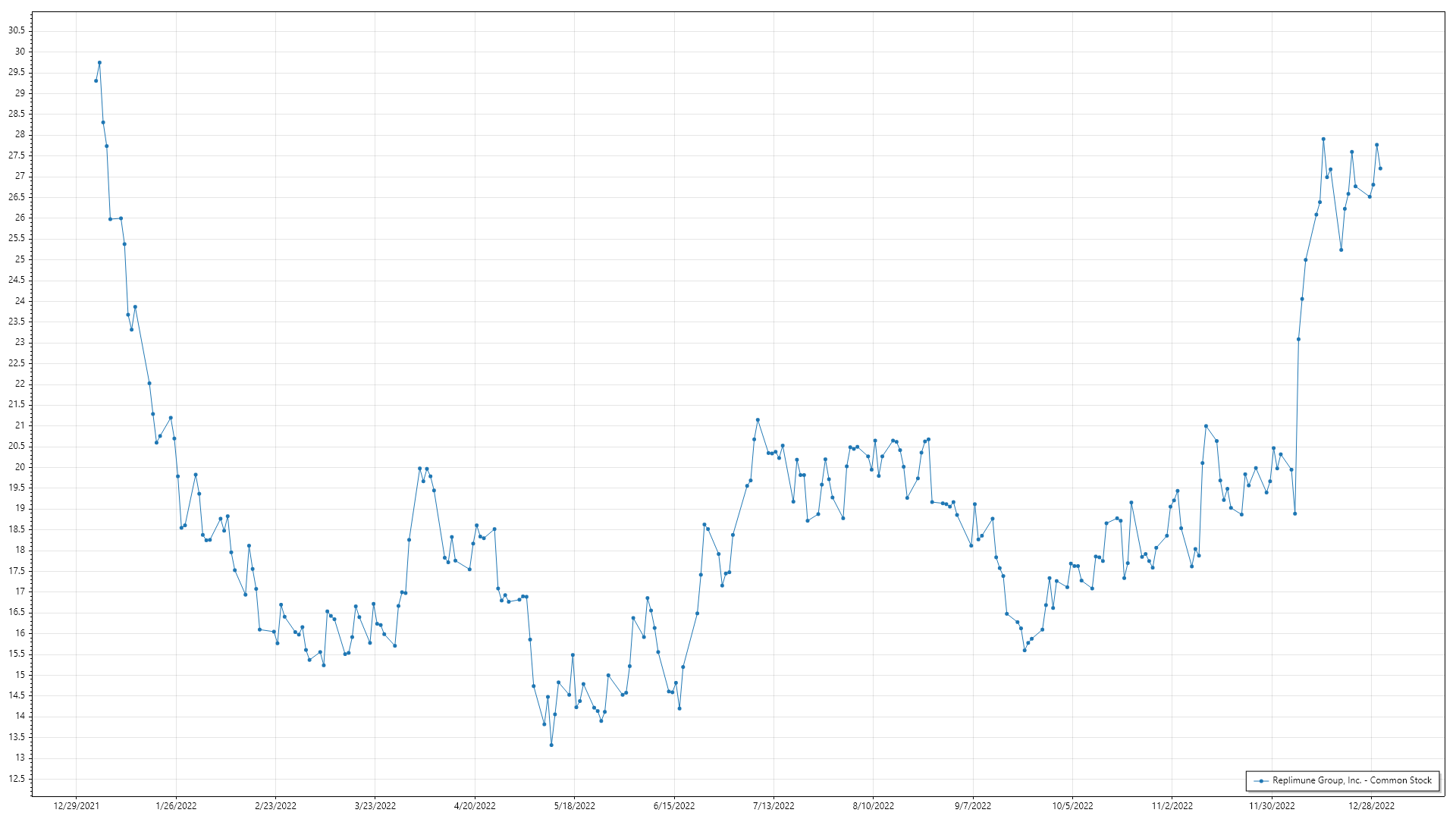
Task: Click the 12/28/2022 x-axis date label
Action: coord(1371,805)
